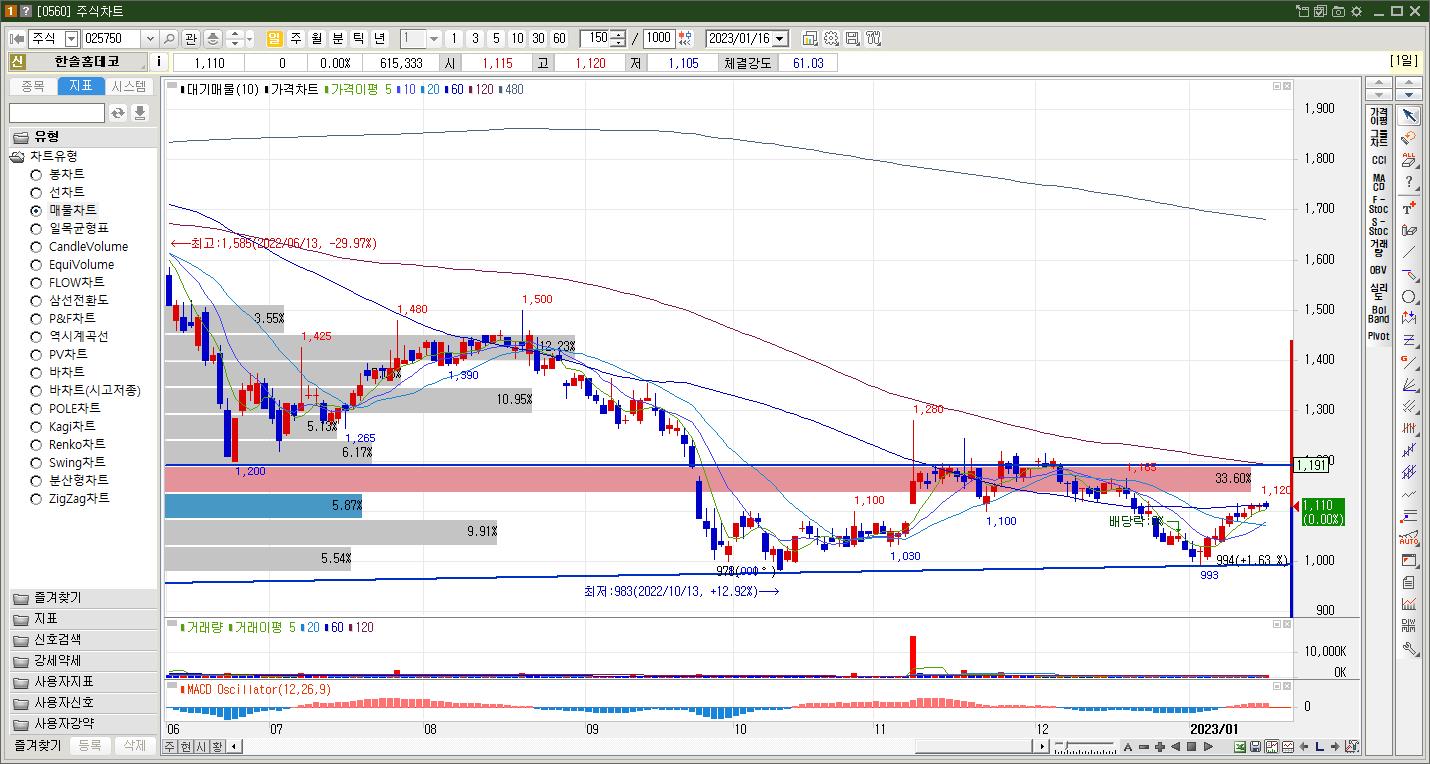Click the 삭제 button at bottom left

[x=134, y=746]
